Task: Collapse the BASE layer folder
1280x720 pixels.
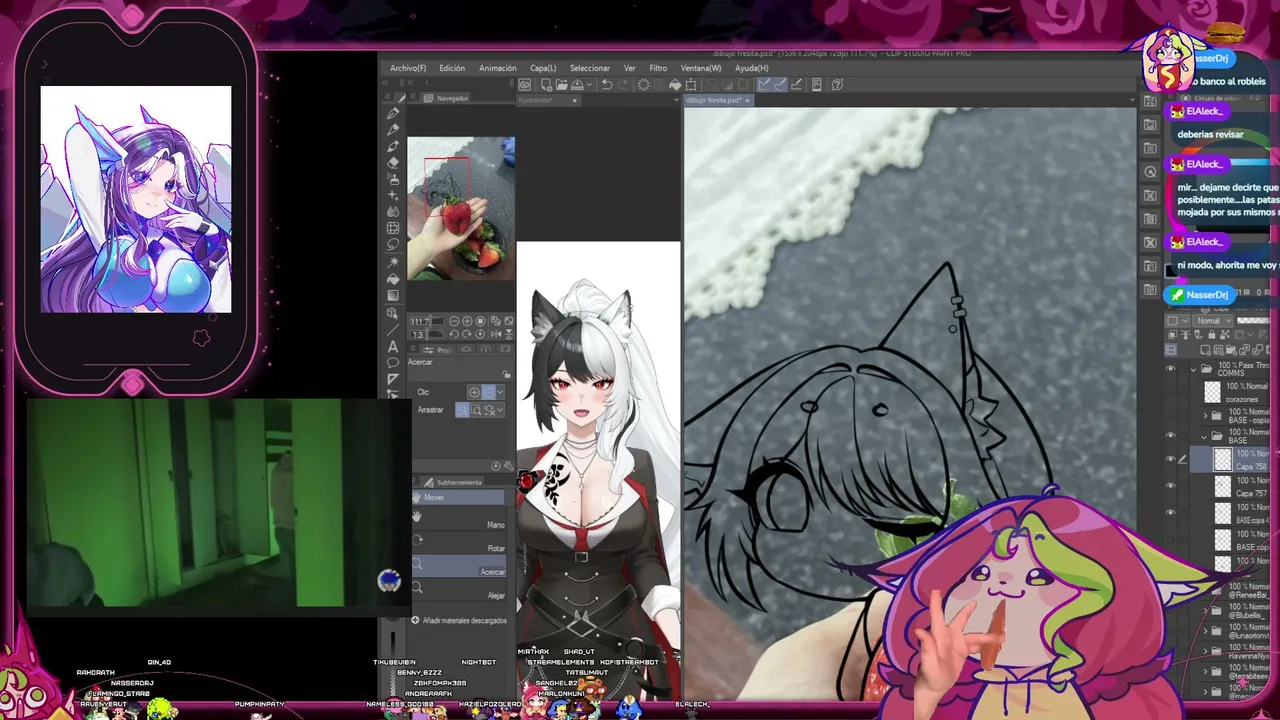Action: [x=1205, y=436]
